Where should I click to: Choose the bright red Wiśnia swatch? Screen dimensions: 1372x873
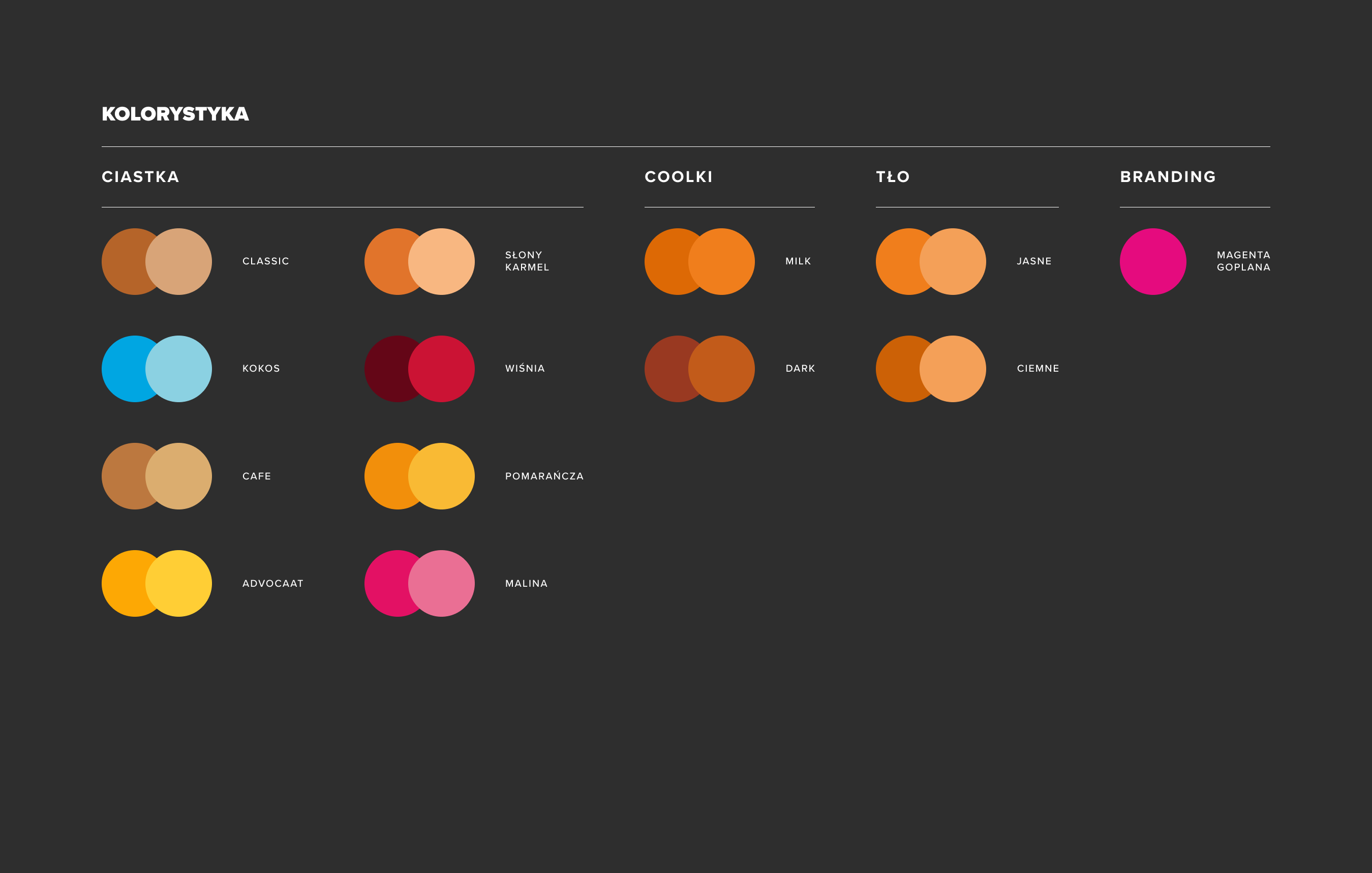tap(442, 369)
